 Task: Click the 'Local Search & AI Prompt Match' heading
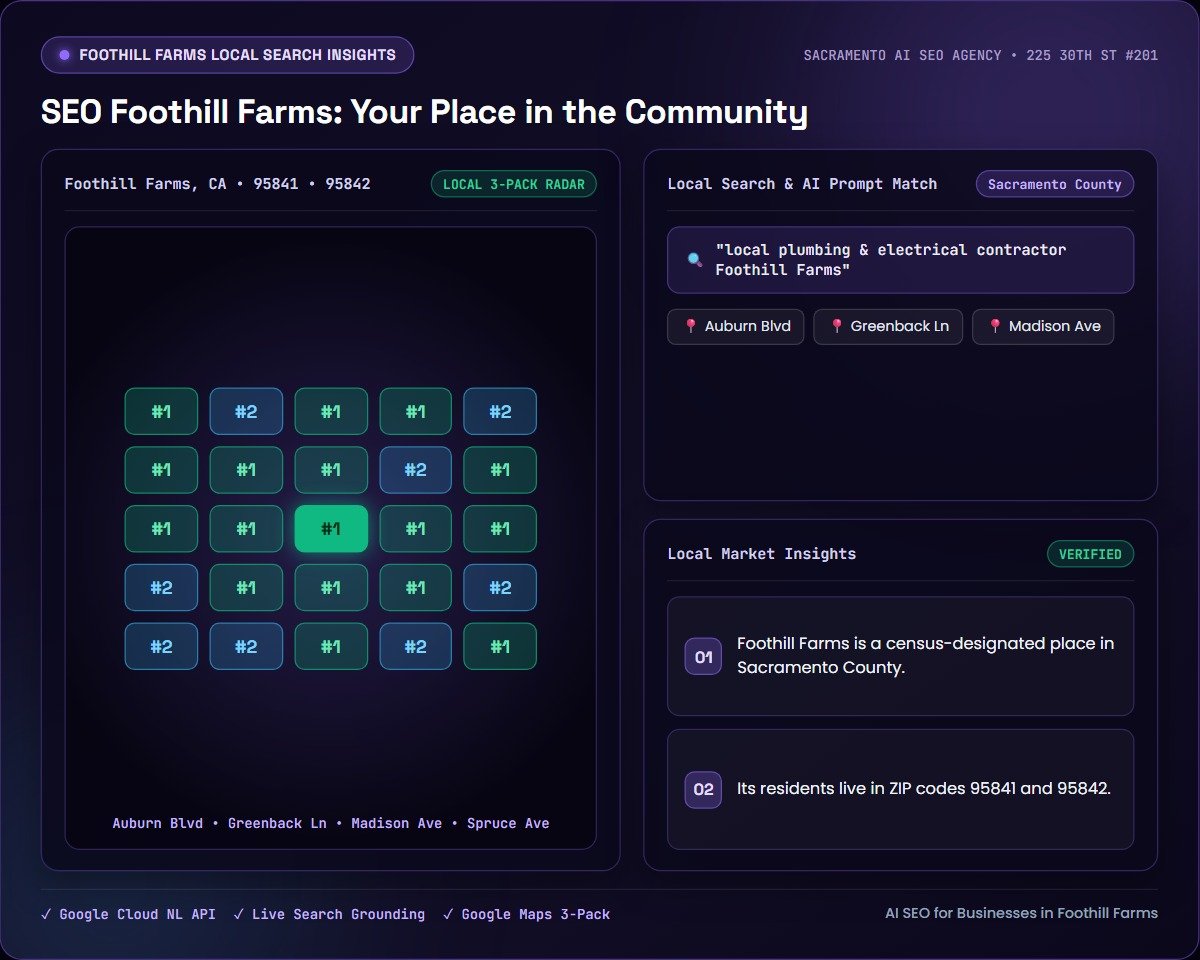tap(802, 184)
